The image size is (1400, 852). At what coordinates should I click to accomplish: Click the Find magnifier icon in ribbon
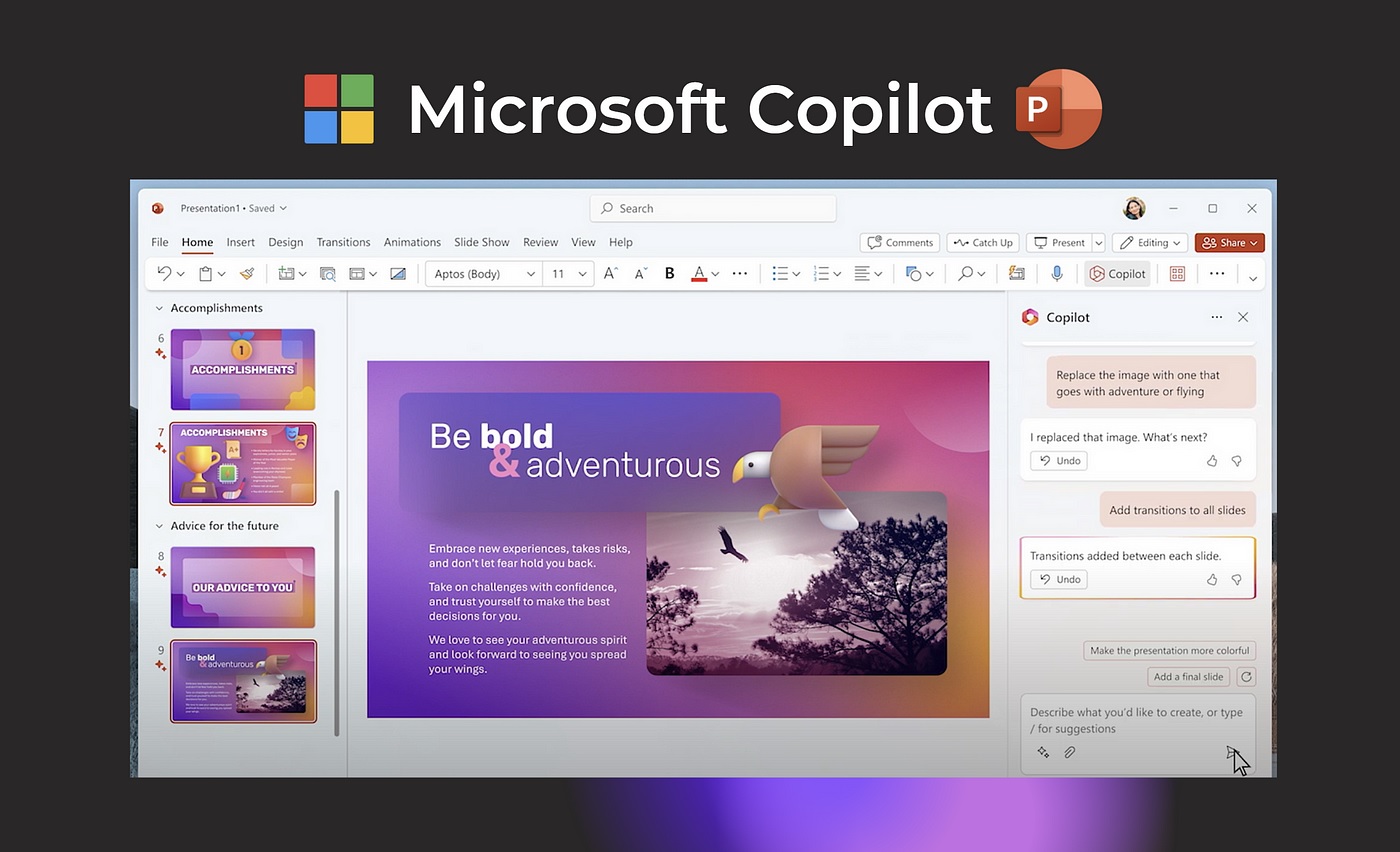coord(965,273)
